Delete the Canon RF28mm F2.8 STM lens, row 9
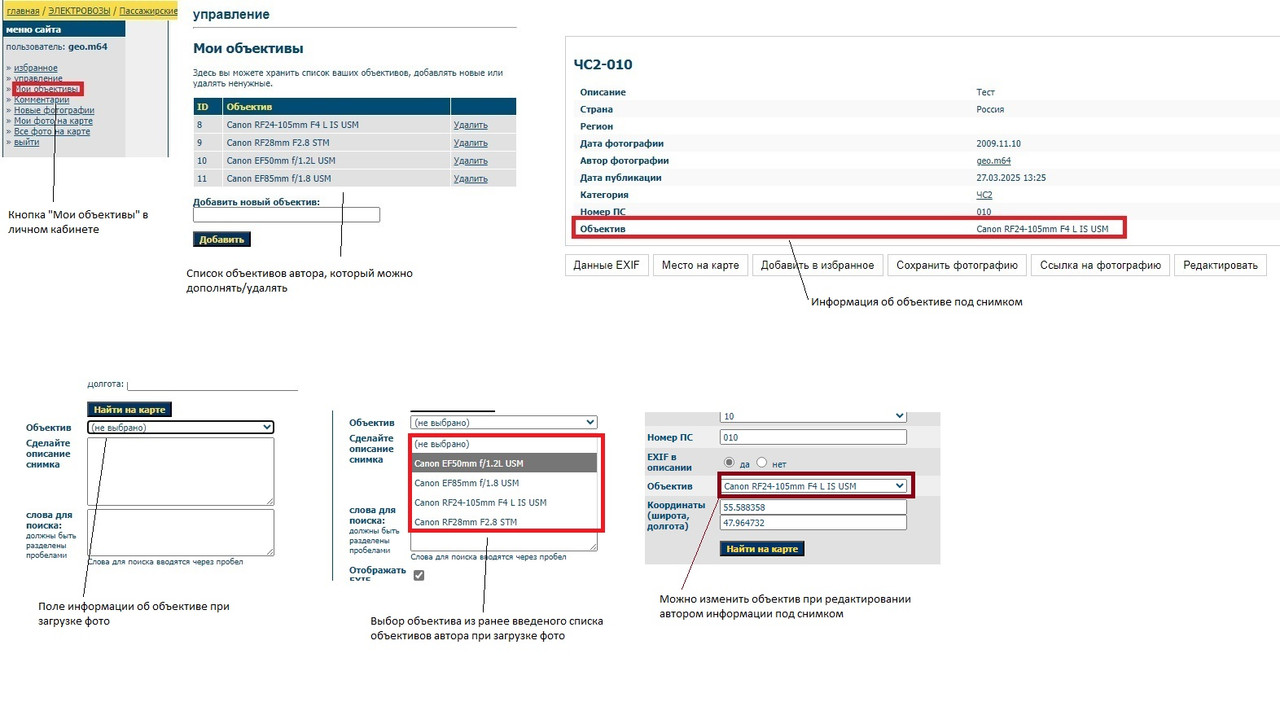This screenshot has height=707, width=1280. pyautogui.click(x=470, y=143)
